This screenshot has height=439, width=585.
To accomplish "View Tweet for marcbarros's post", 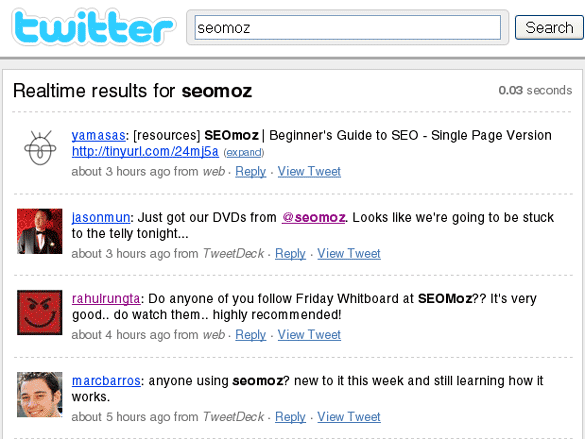I will (x=349, y=417).
